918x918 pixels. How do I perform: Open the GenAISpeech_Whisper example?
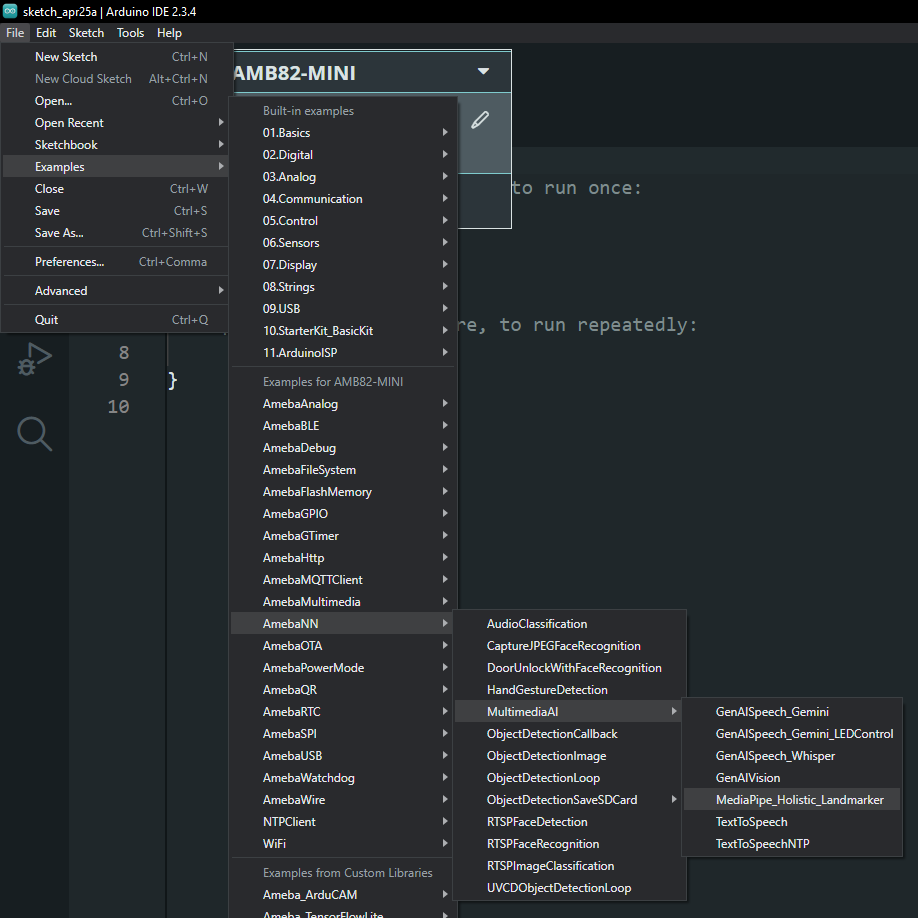pyautogui.click(x=792, y=756)
